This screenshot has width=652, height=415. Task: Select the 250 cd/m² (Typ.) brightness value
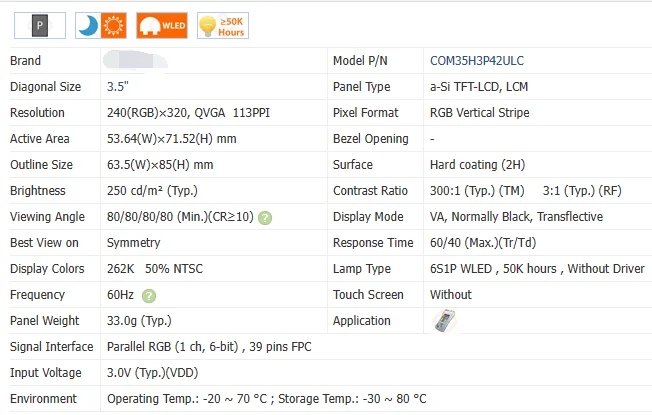(152, 191)
